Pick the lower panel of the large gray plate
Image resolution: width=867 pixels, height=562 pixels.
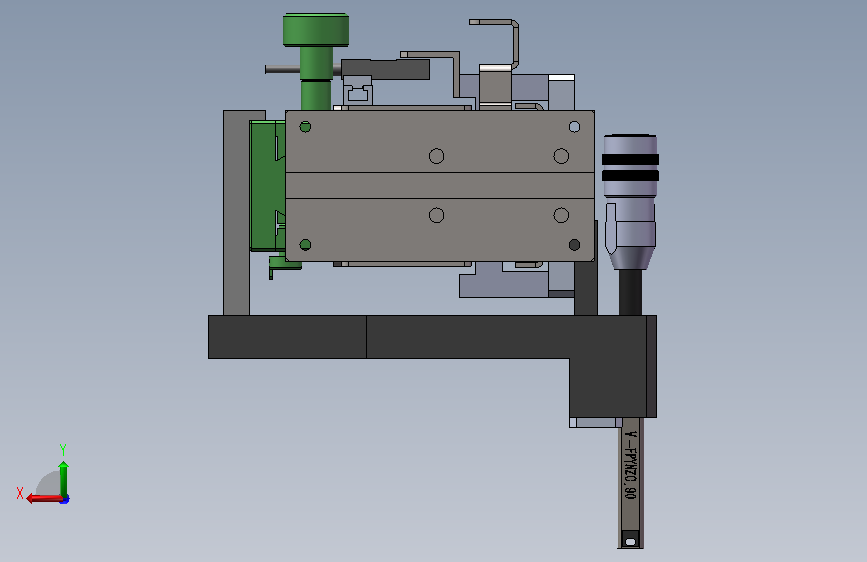click(440, 230)
